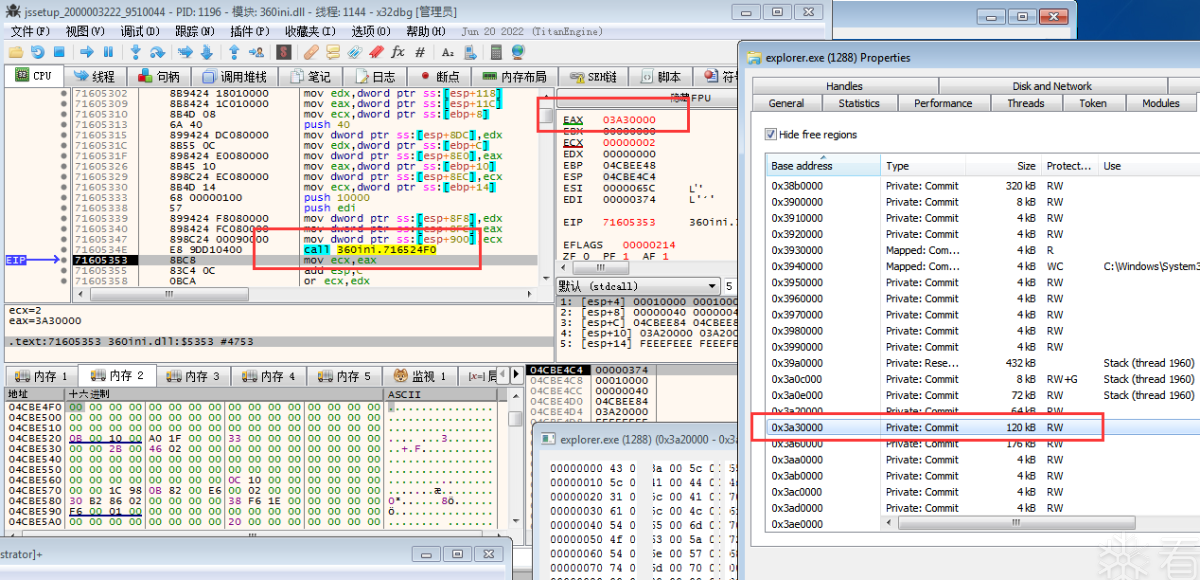Open the 帮助 (Help) menu
Viewport: 1200px width, 580px height.
(425, 31)
